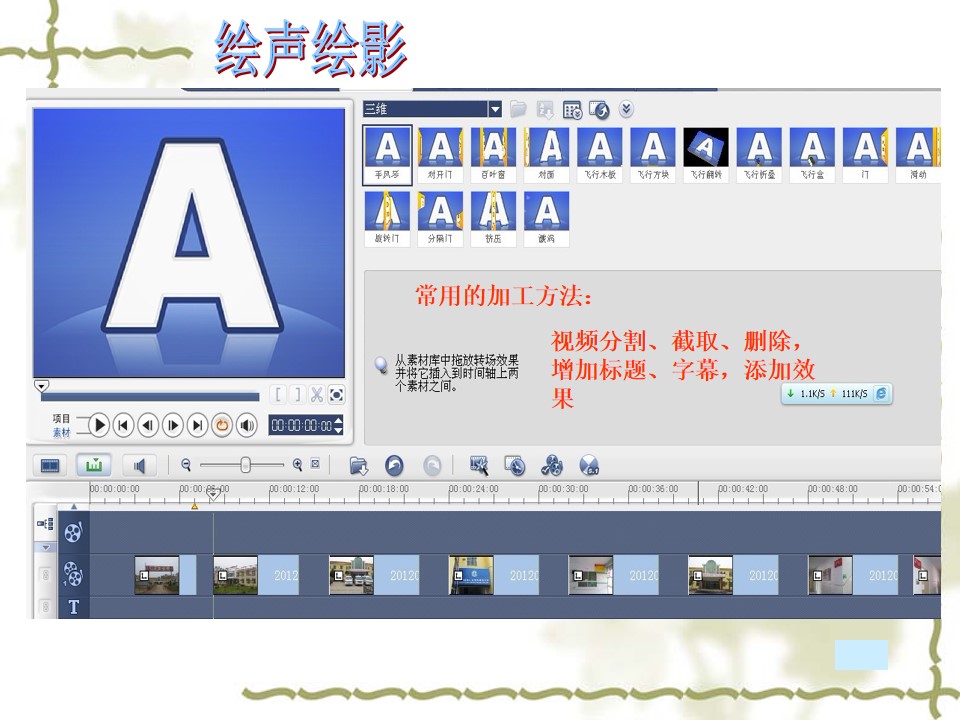Image resolution: width=960 pixels, height=720 pixels.
Task: Open the track manager icon
Action: (x=515, y=466)
